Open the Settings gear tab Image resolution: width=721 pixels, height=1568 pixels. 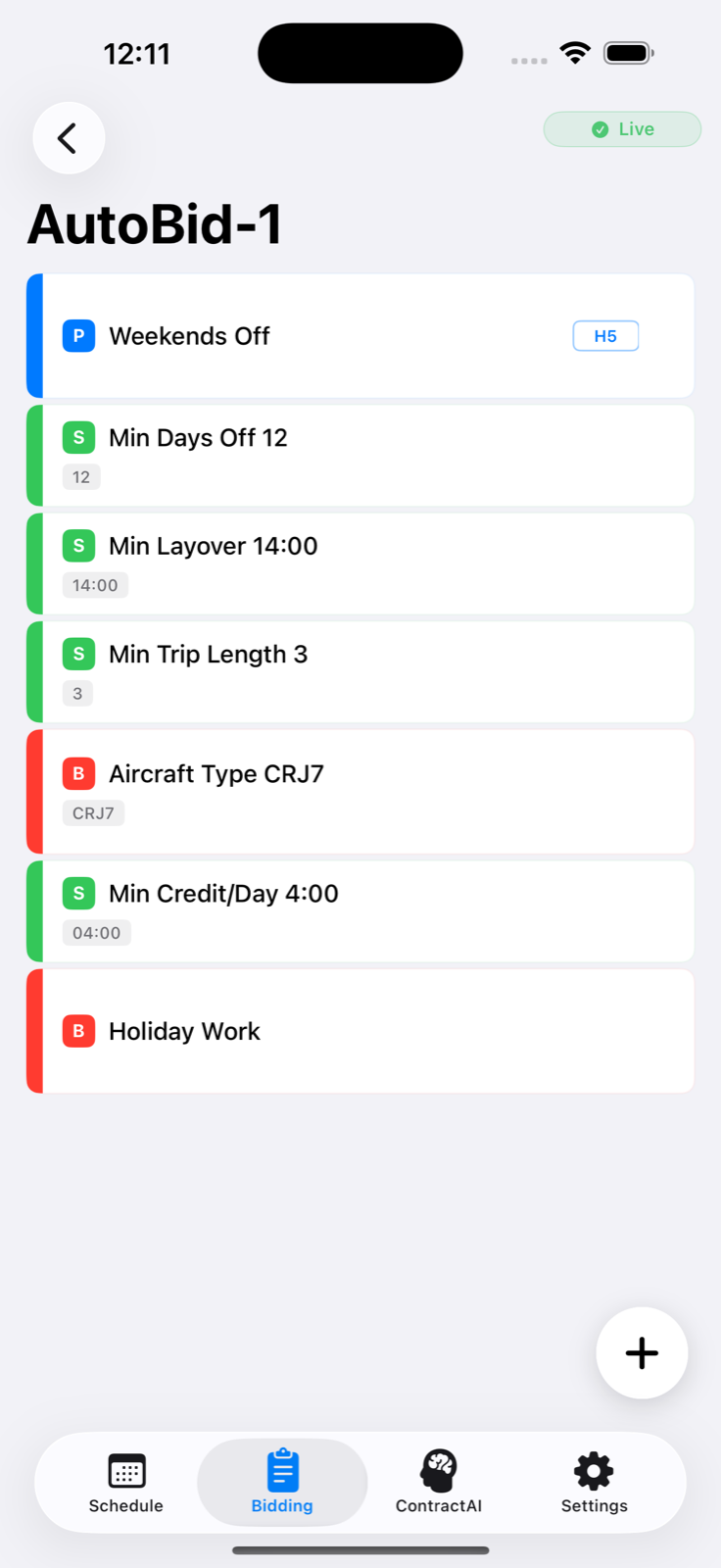coord(594,1483)
